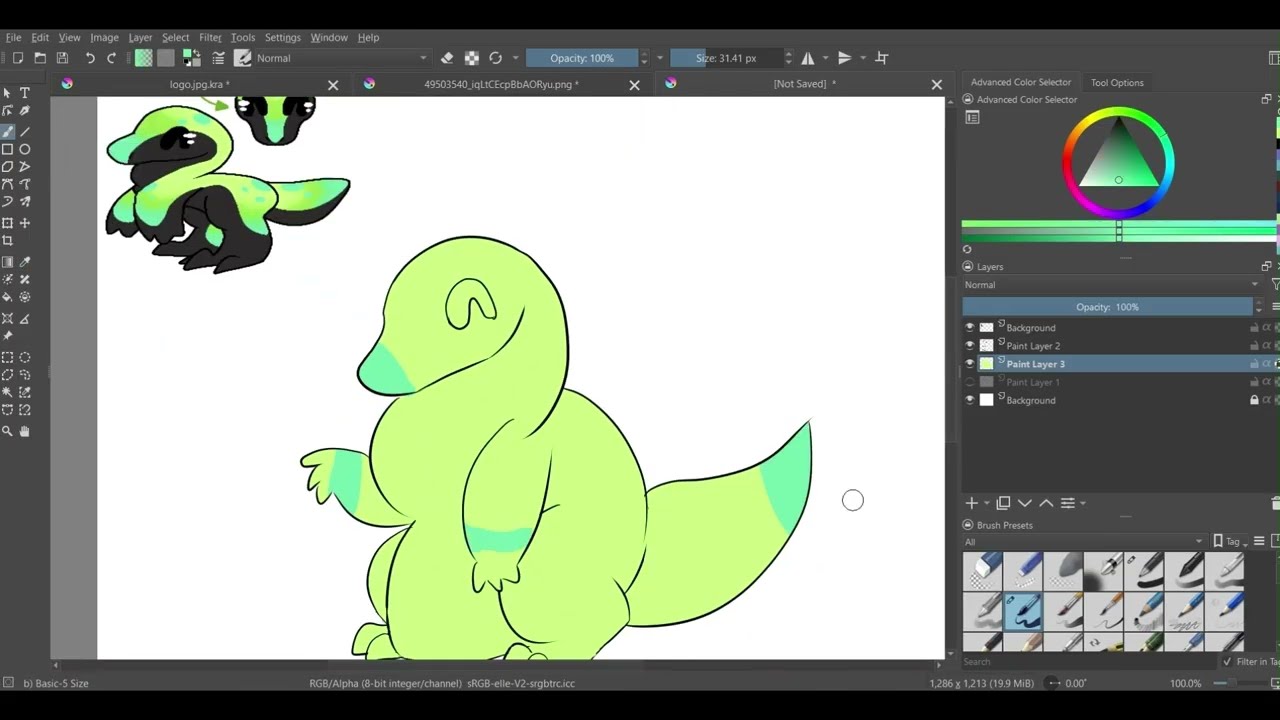Click the Layers panel Opacity slider

(x=1107, y=307)
